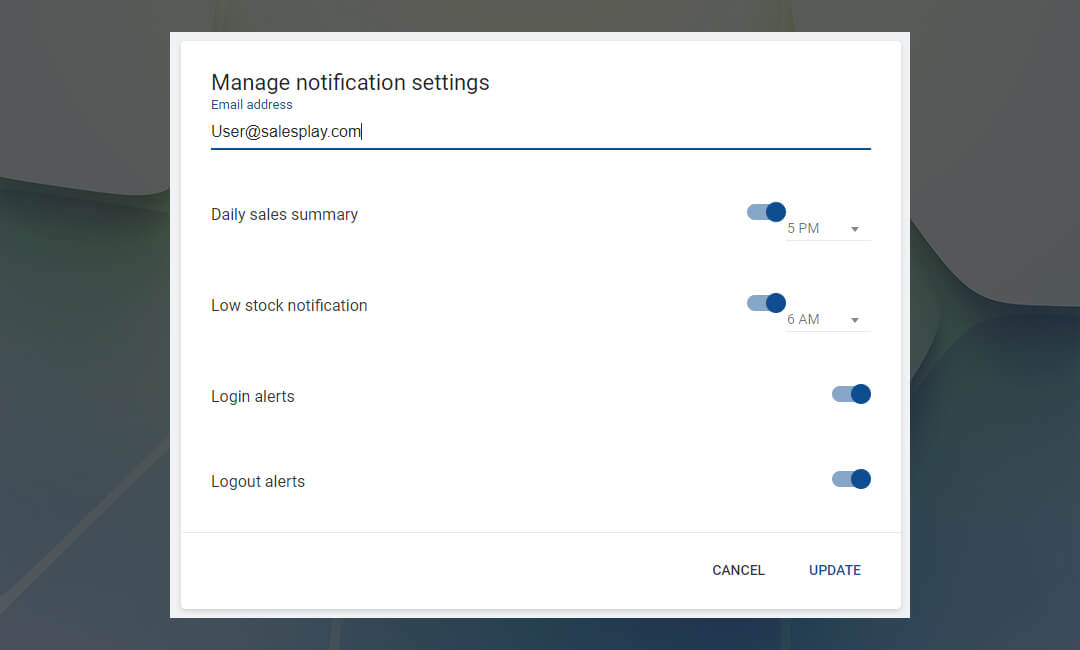
Task: Turn off the Login alerts toggle
Action: pyautogui.click(x=851, y=394)
